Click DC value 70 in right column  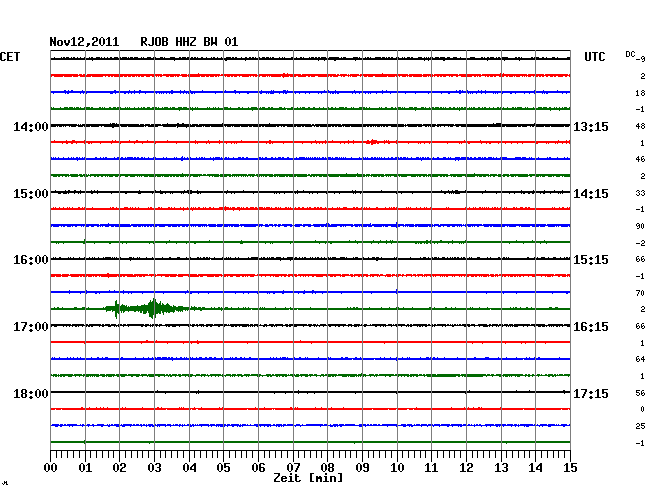[x=640, y=293]
